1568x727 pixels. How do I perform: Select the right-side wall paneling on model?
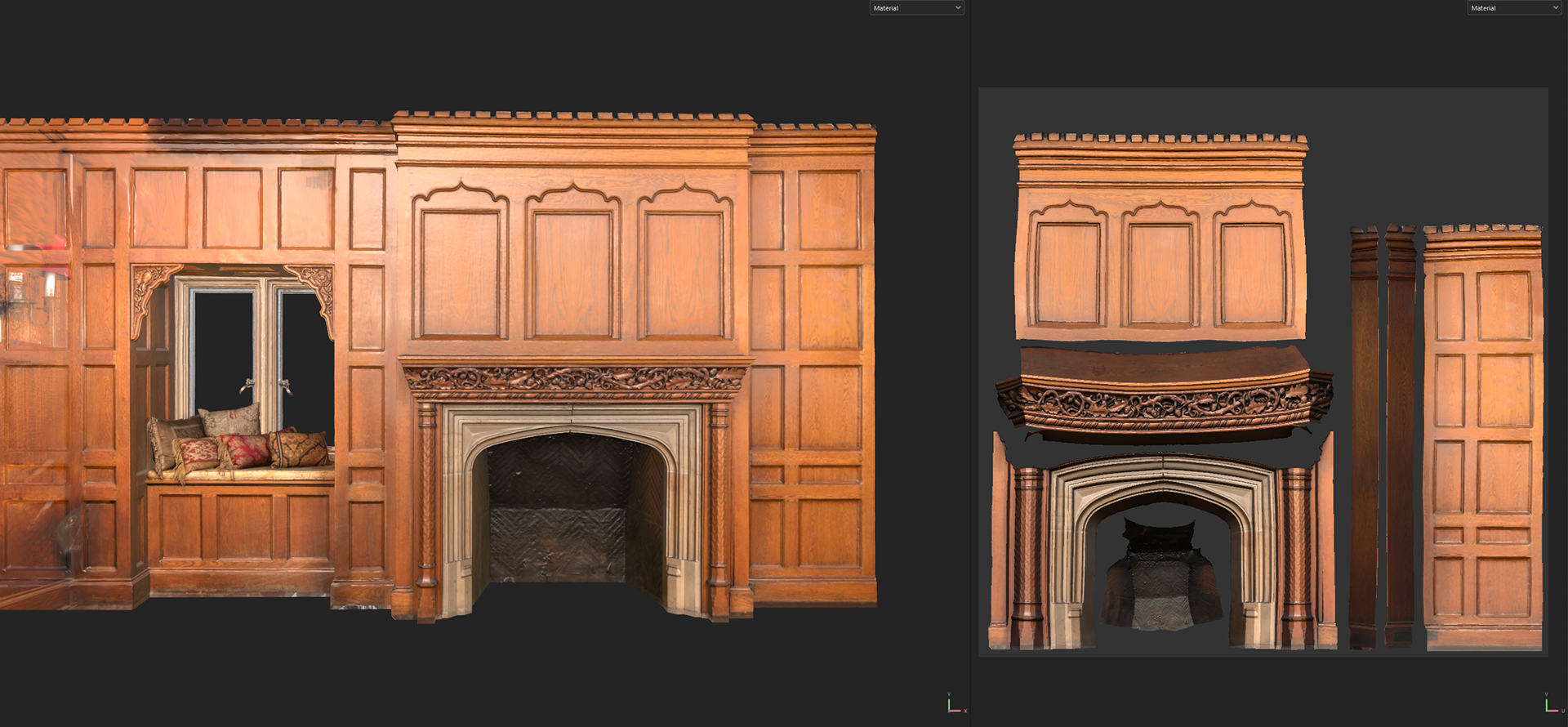(813, 368)
